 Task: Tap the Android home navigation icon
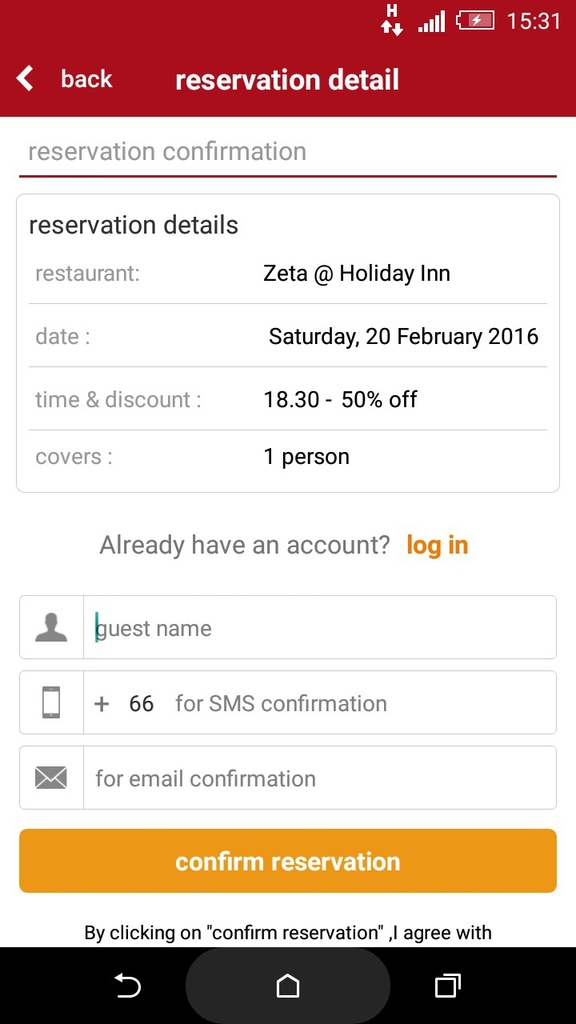point(288,985)
